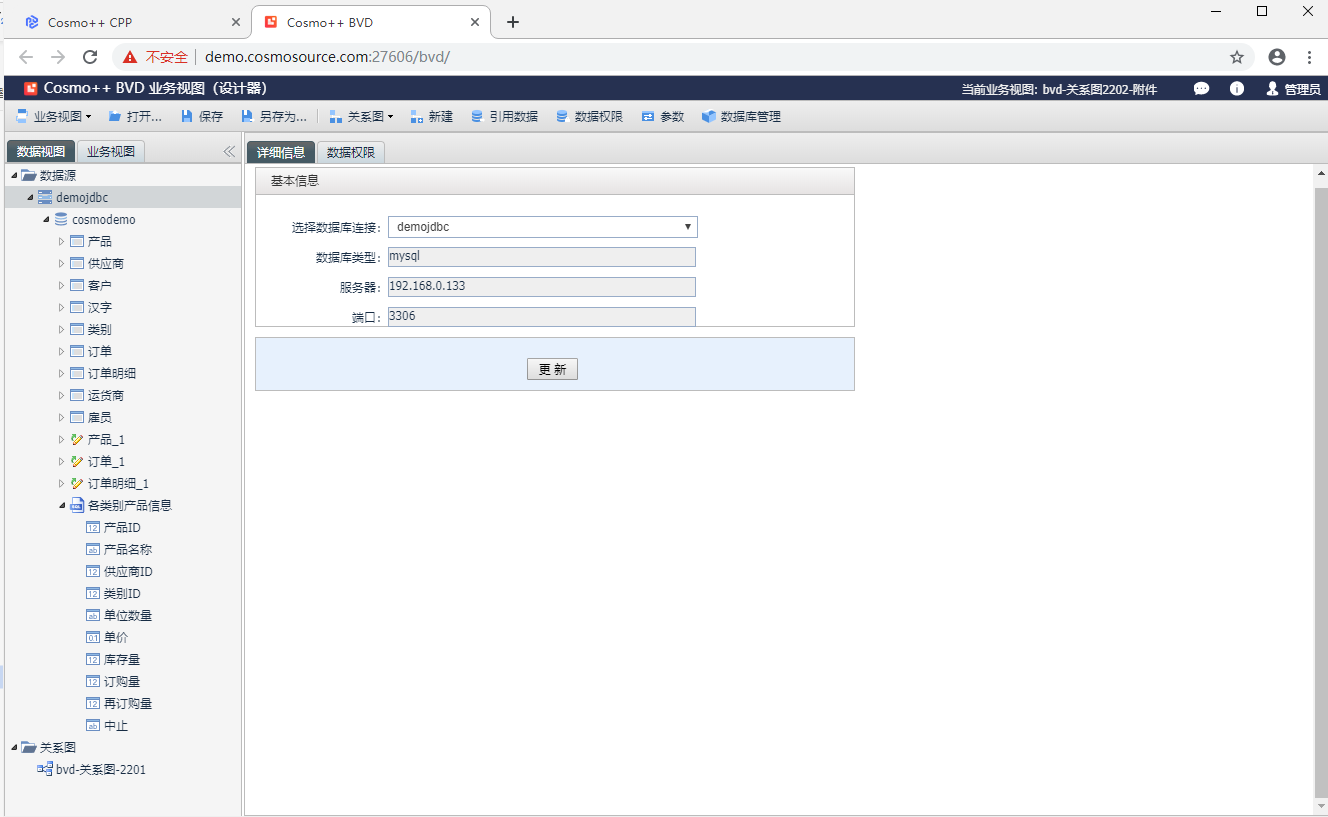
Task: Collapse the cosmodemo database node
Action: [x=46, y=219]
